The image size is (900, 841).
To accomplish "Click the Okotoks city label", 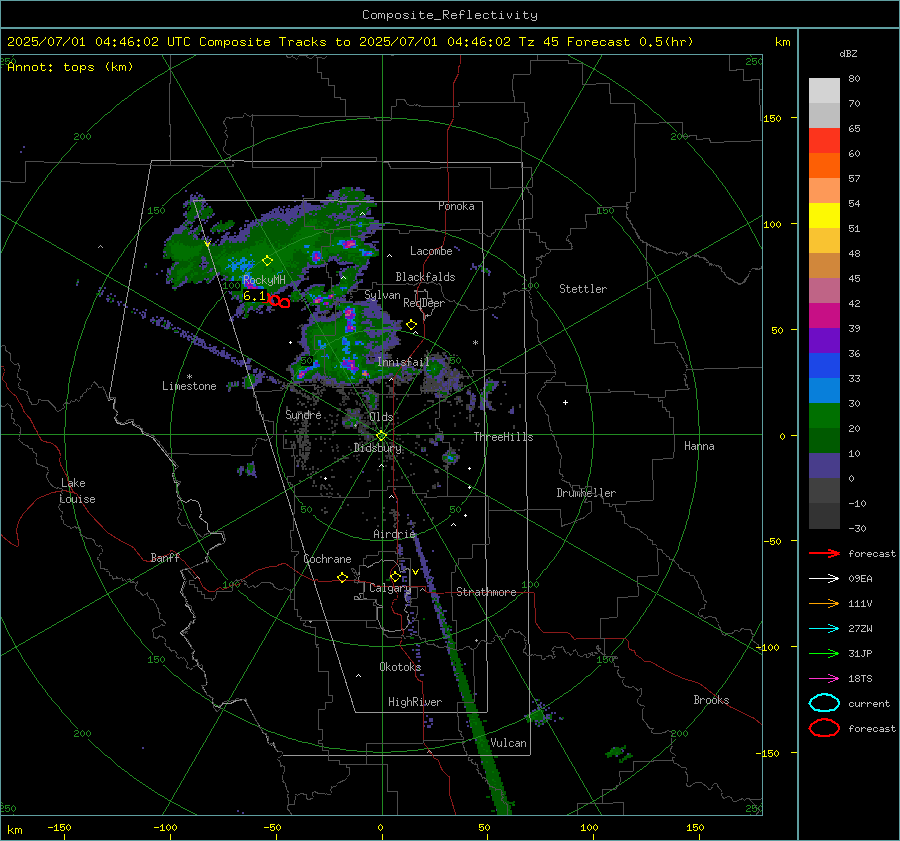I will pyautogui.click(x=400, y=667).
